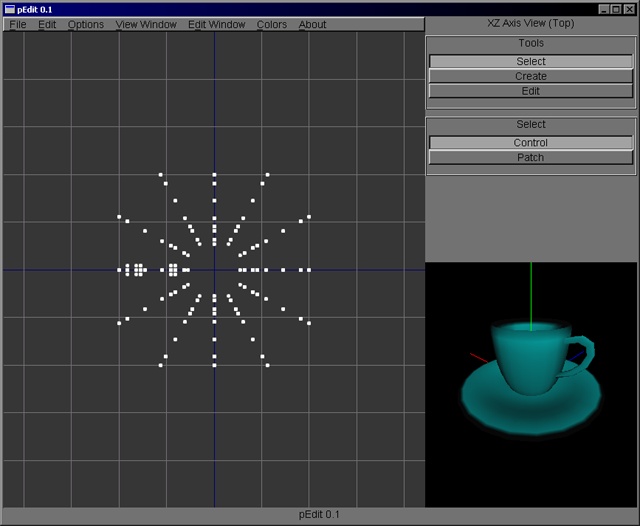The width and height of the screenshot is (640, 526).
Task: Open the File menu
Action: tap(18, 24)
